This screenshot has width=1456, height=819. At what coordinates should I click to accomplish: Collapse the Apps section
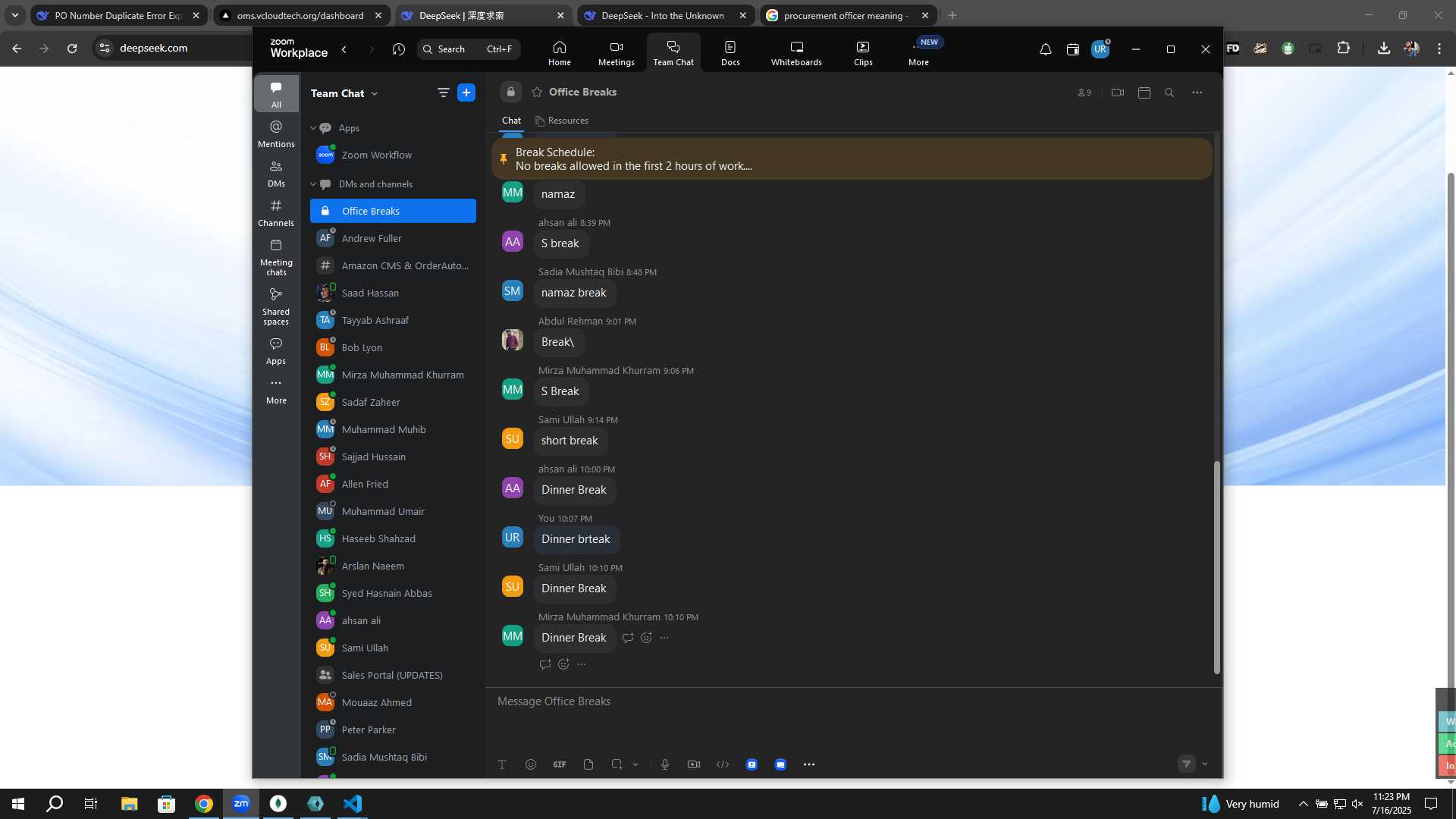pos(313,128)
